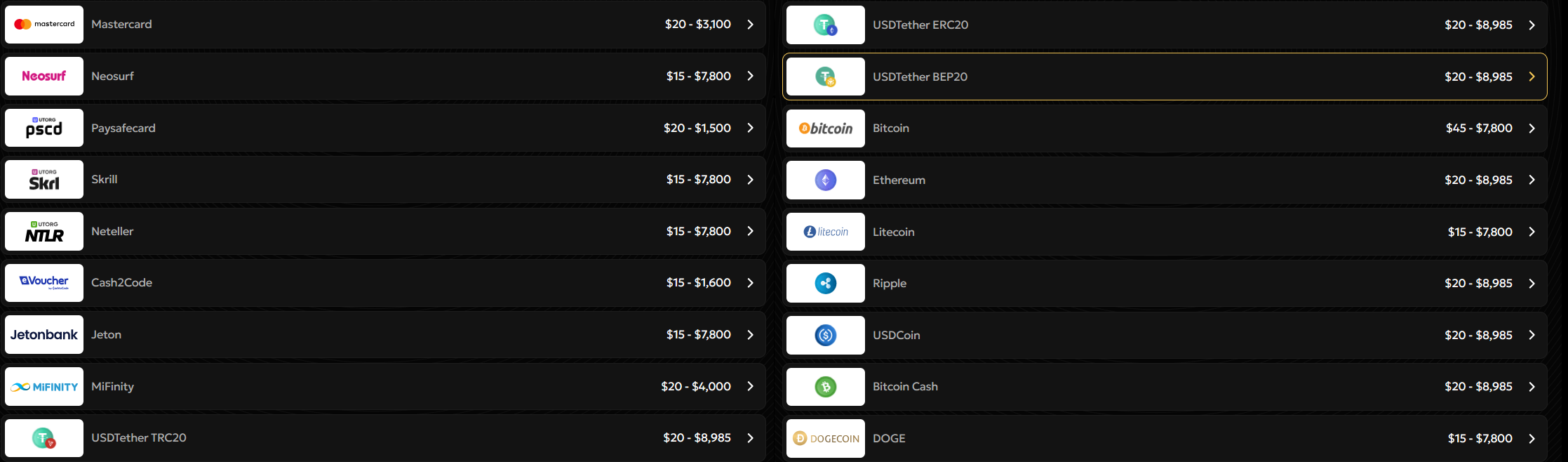Choose the Paysafecard pscd logo
Screen dimensions: 1568x462
(44, 128)
